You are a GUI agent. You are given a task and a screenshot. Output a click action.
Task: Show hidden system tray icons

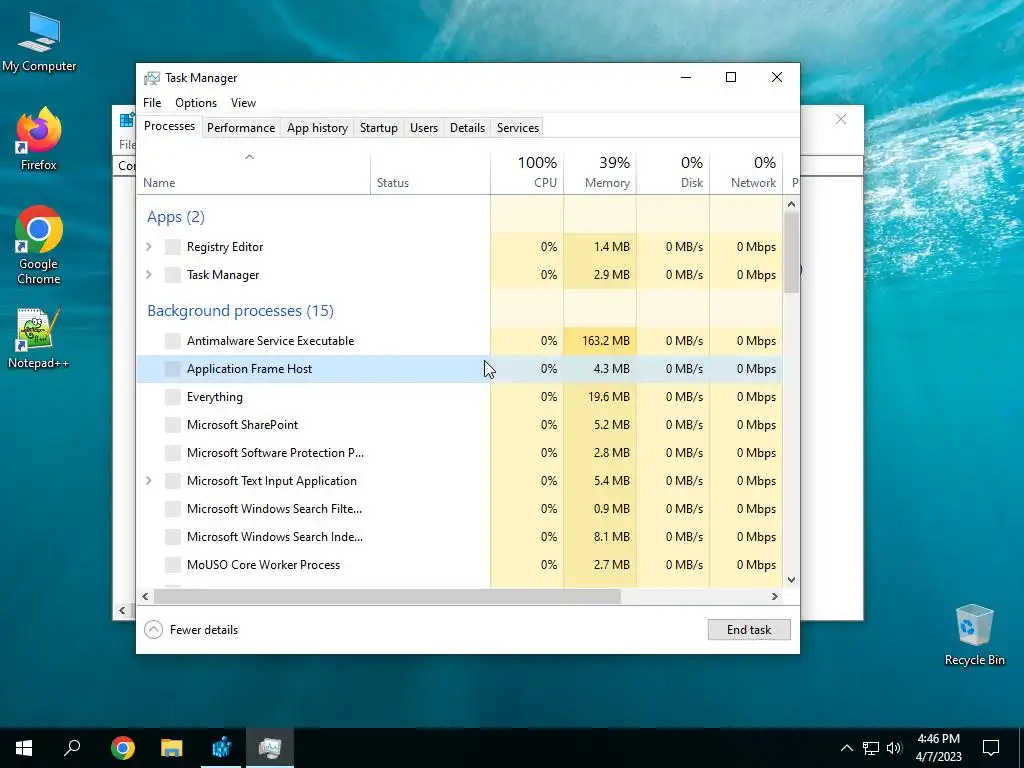click(846, 748)
